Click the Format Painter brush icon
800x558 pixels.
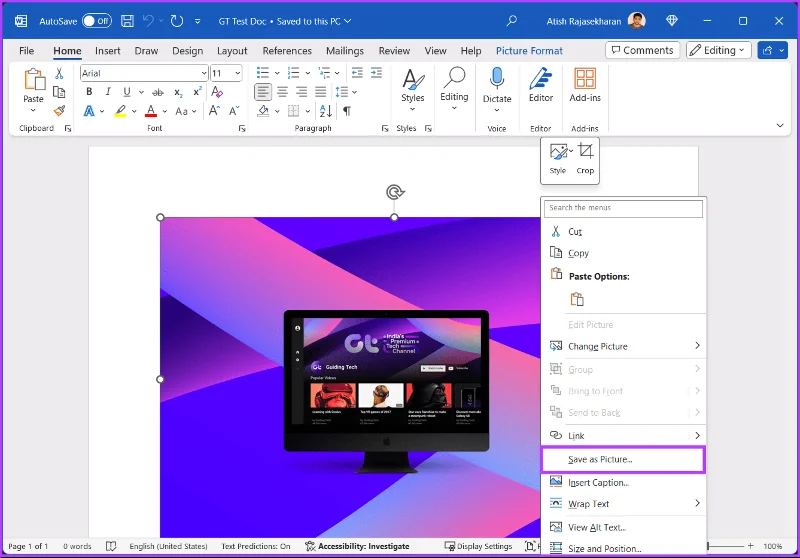(x=59, y=111)
